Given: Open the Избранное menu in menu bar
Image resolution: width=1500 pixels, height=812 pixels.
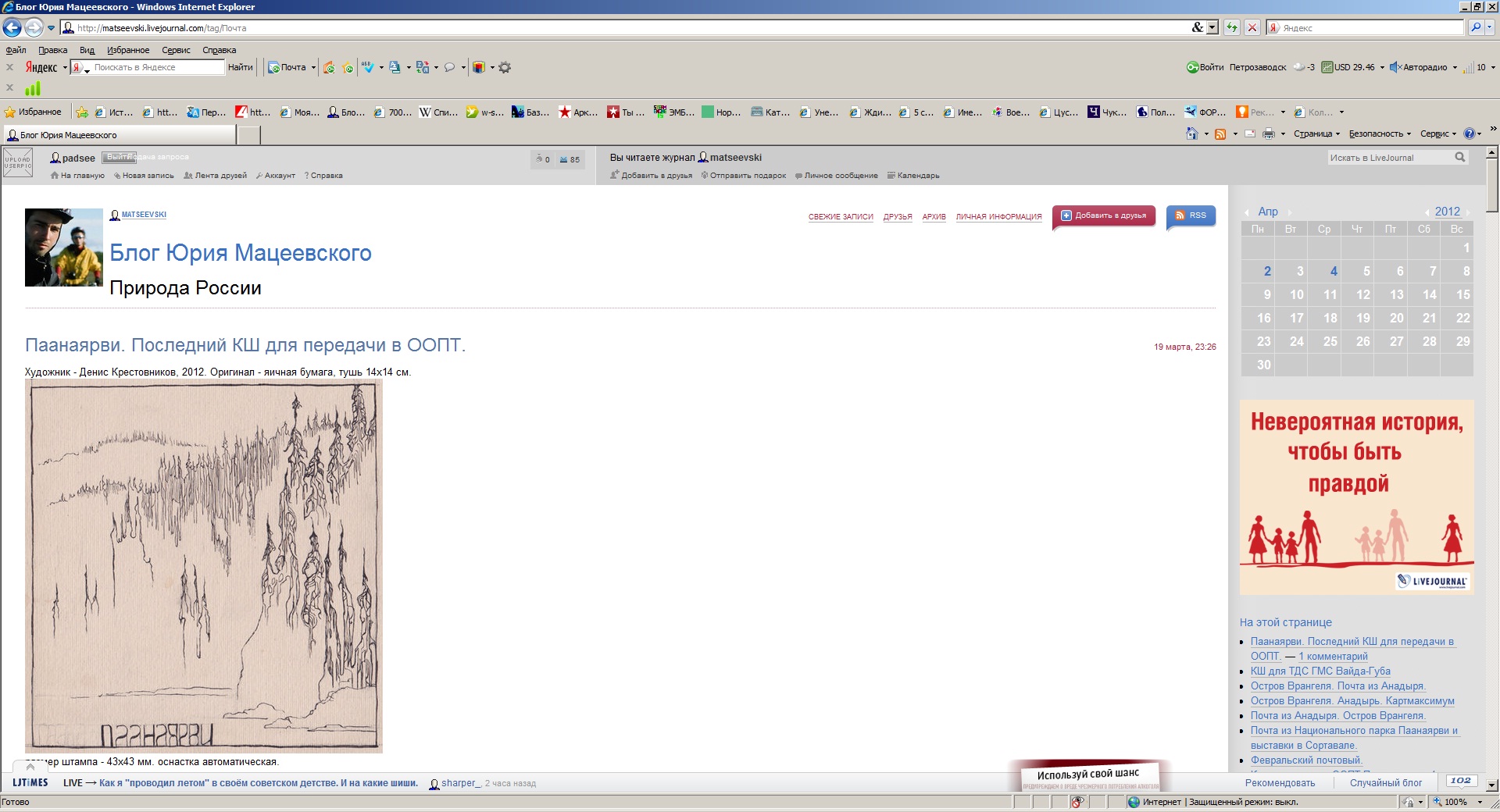Looking at the screenshot, I should [127, 50].
